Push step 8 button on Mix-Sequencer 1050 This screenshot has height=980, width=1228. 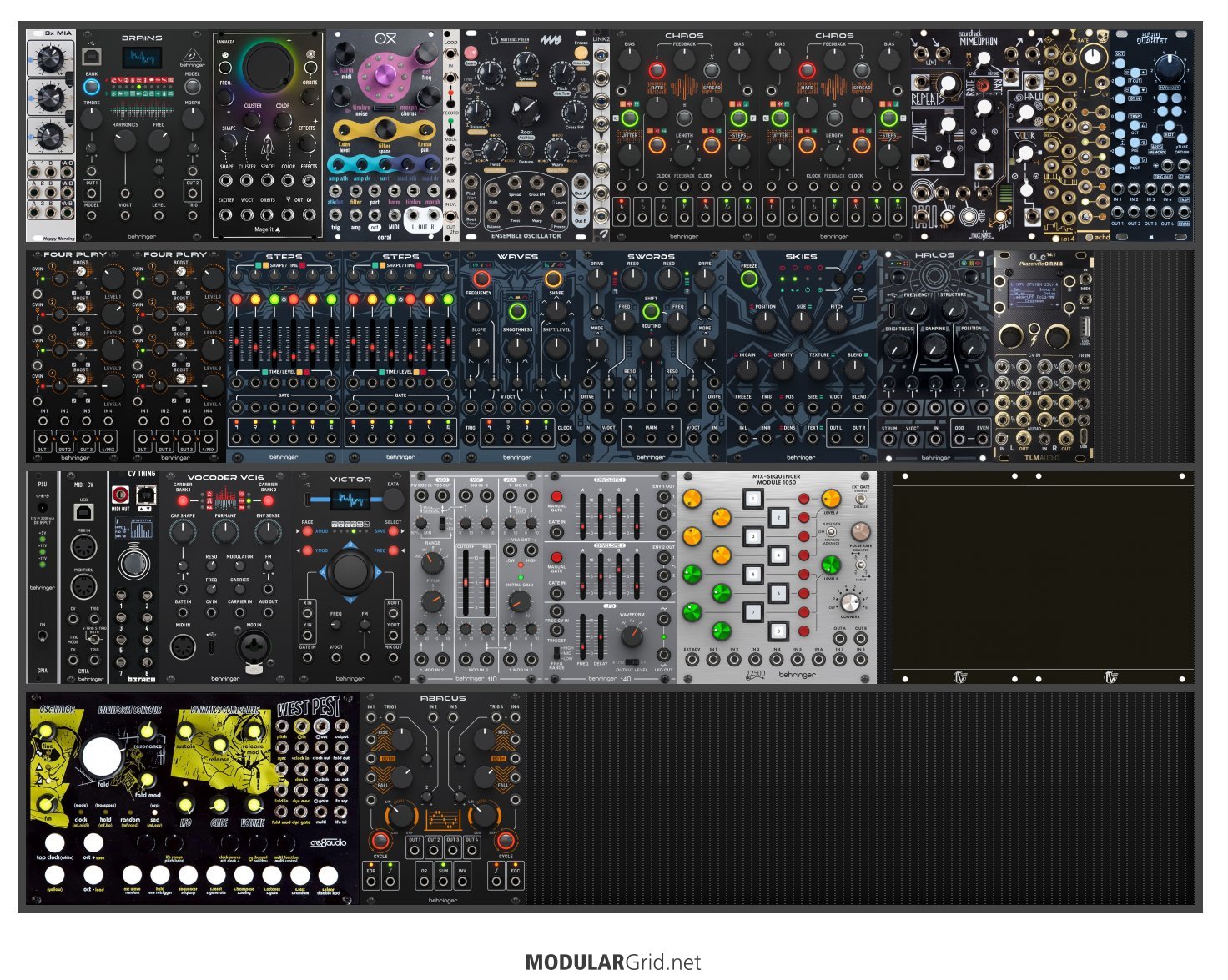pos(778,631)
